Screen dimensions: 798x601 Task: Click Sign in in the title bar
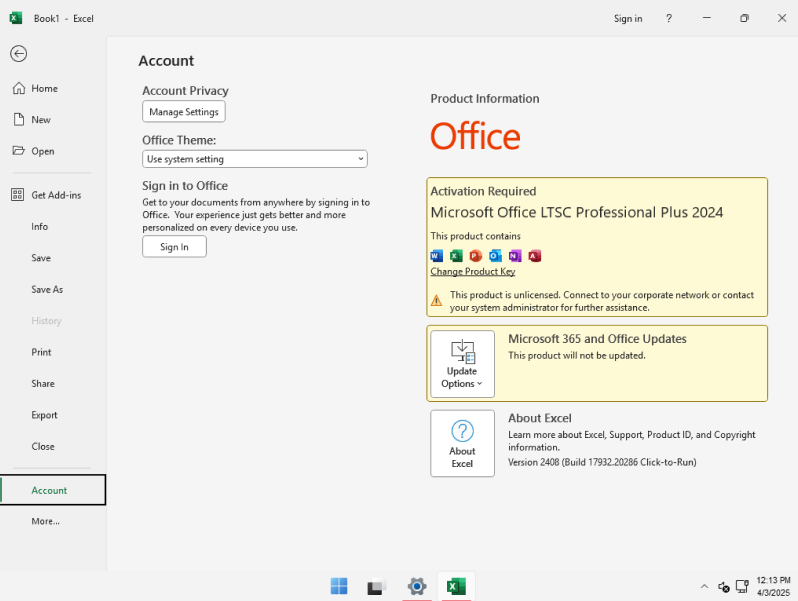tap(628, 18)
